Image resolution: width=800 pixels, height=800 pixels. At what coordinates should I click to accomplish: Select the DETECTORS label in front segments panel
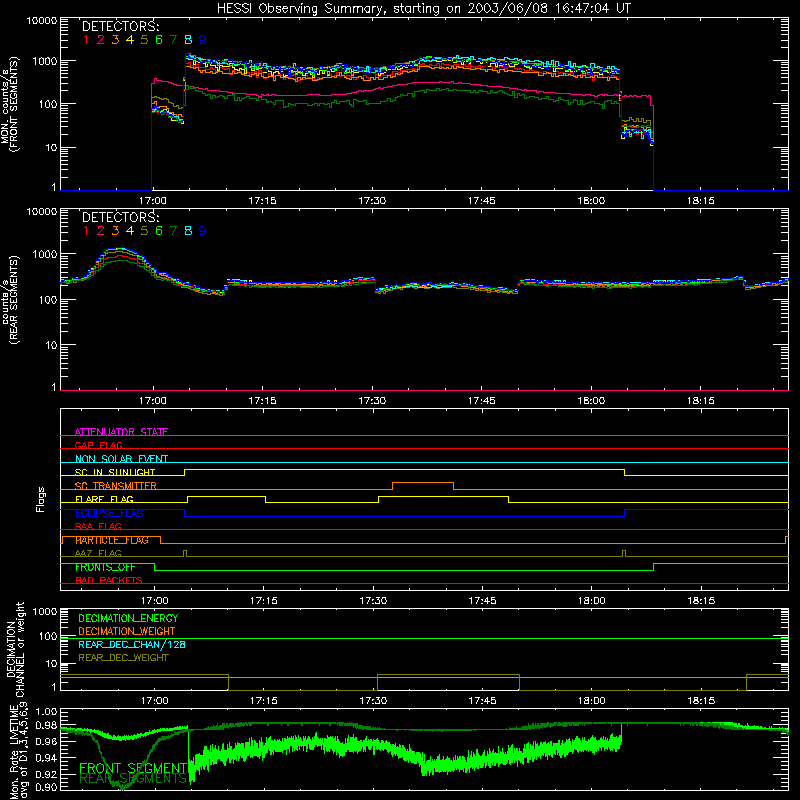[121, 27]
